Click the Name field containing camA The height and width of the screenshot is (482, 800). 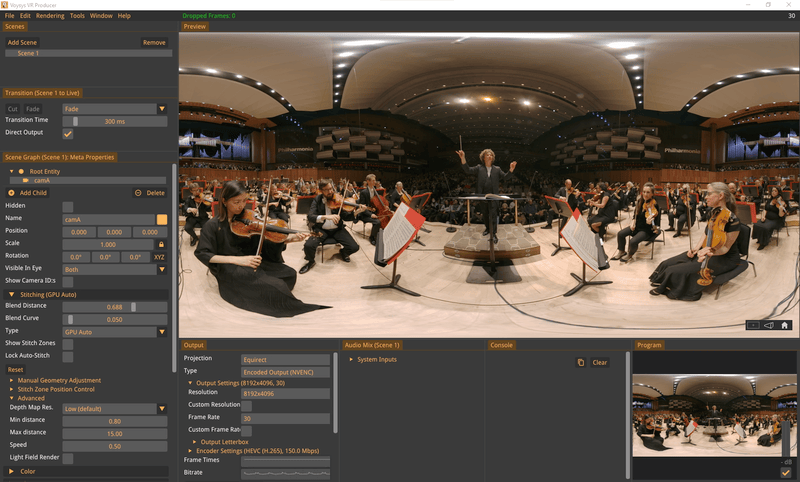coord(109,219)
